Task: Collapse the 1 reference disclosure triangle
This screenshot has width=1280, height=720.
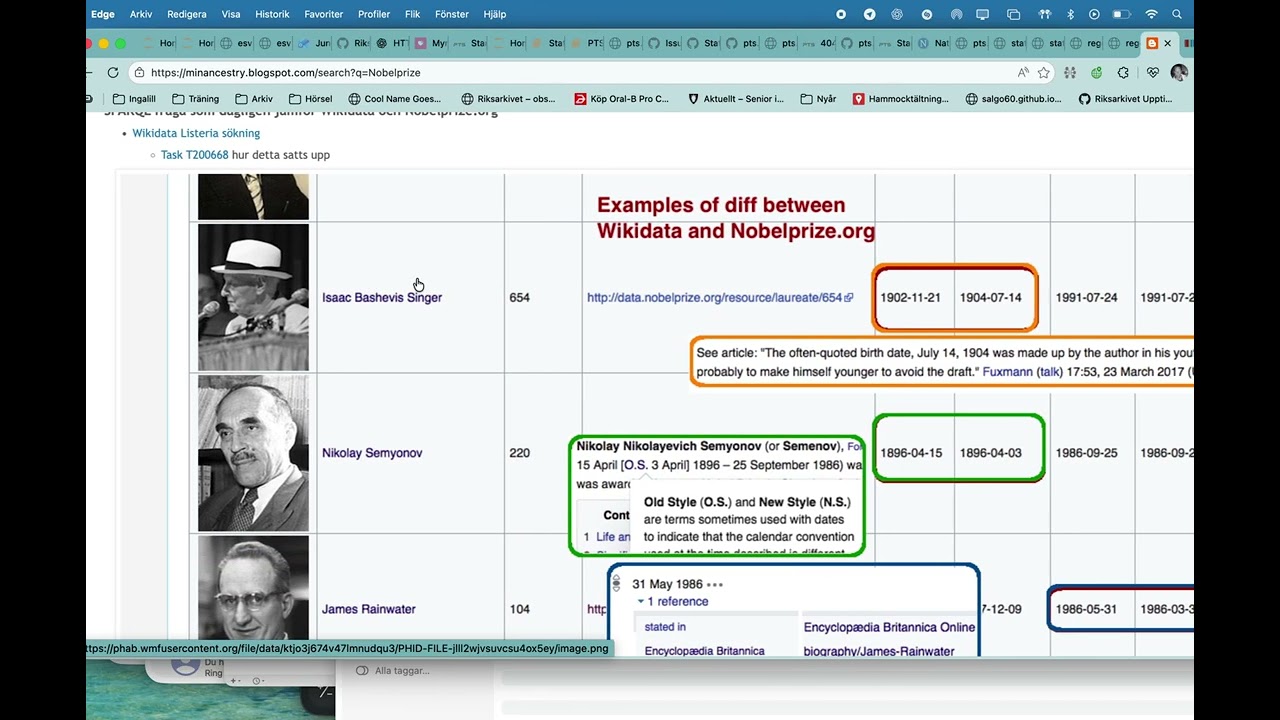Action: pyautogui.click(x=641, y=602)
